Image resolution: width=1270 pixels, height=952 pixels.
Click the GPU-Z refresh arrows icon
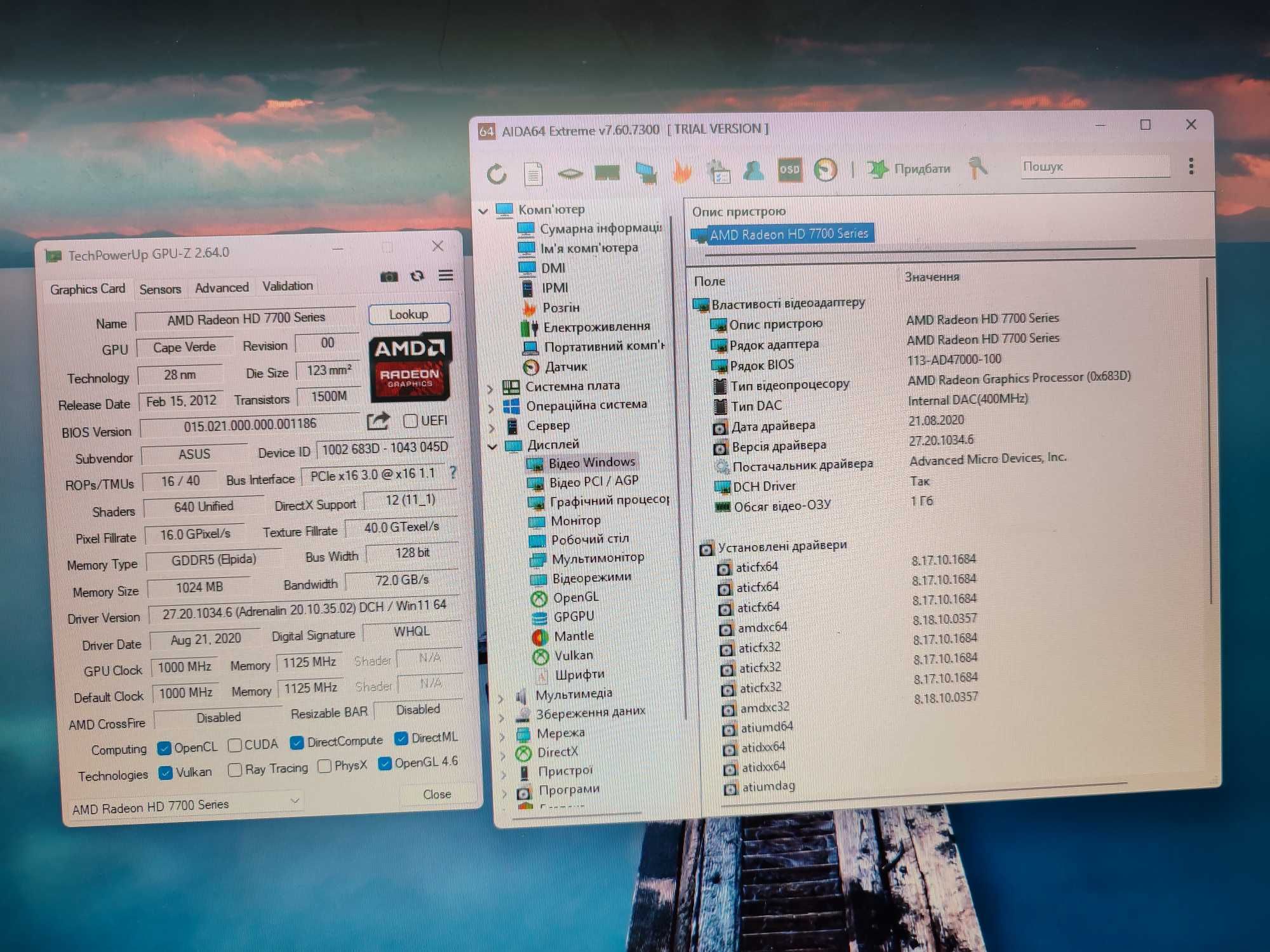tap(417, 275)
